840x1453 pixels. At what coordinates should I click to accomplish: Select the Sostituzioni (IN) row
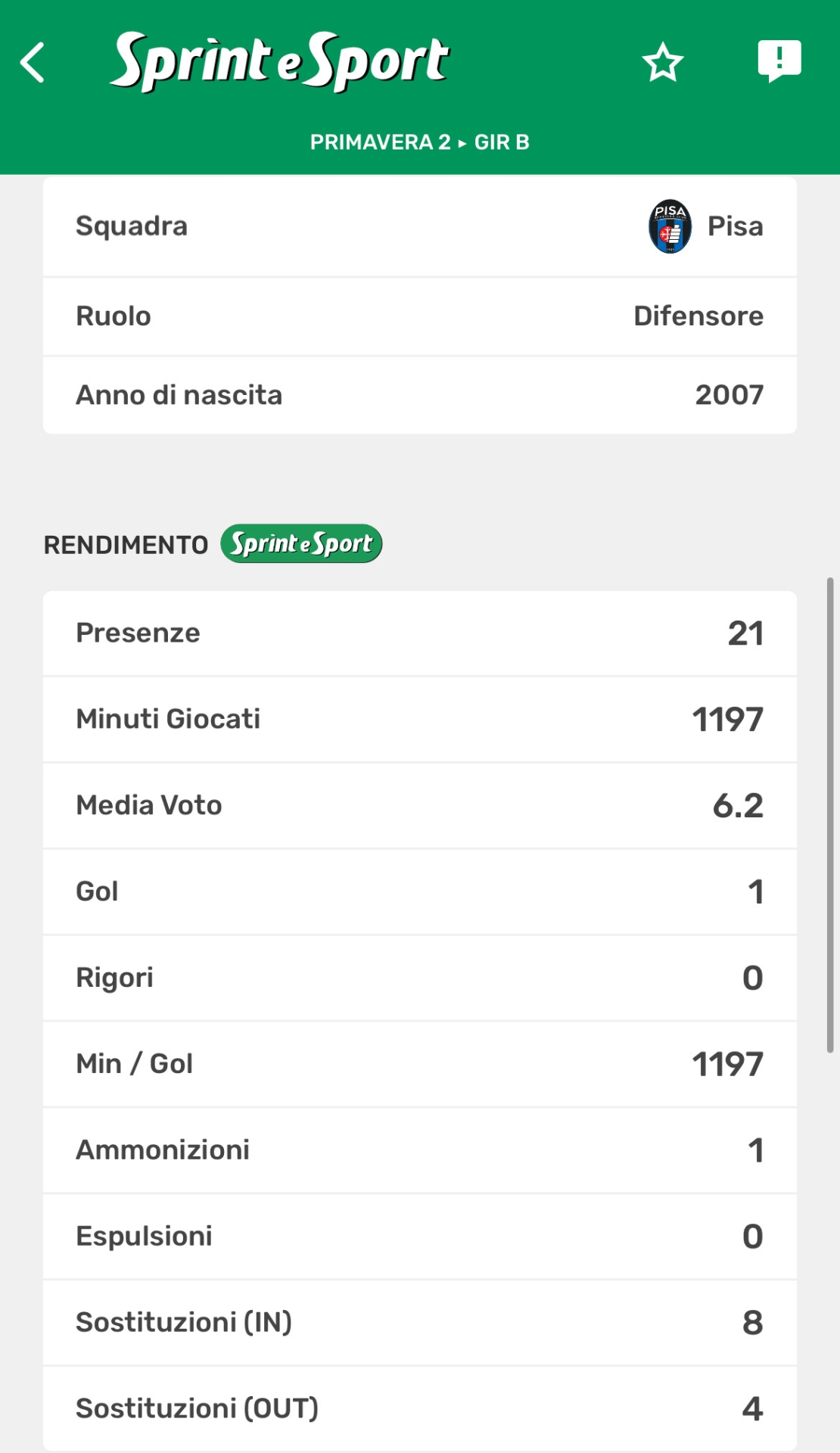(x=420, y=1323)
